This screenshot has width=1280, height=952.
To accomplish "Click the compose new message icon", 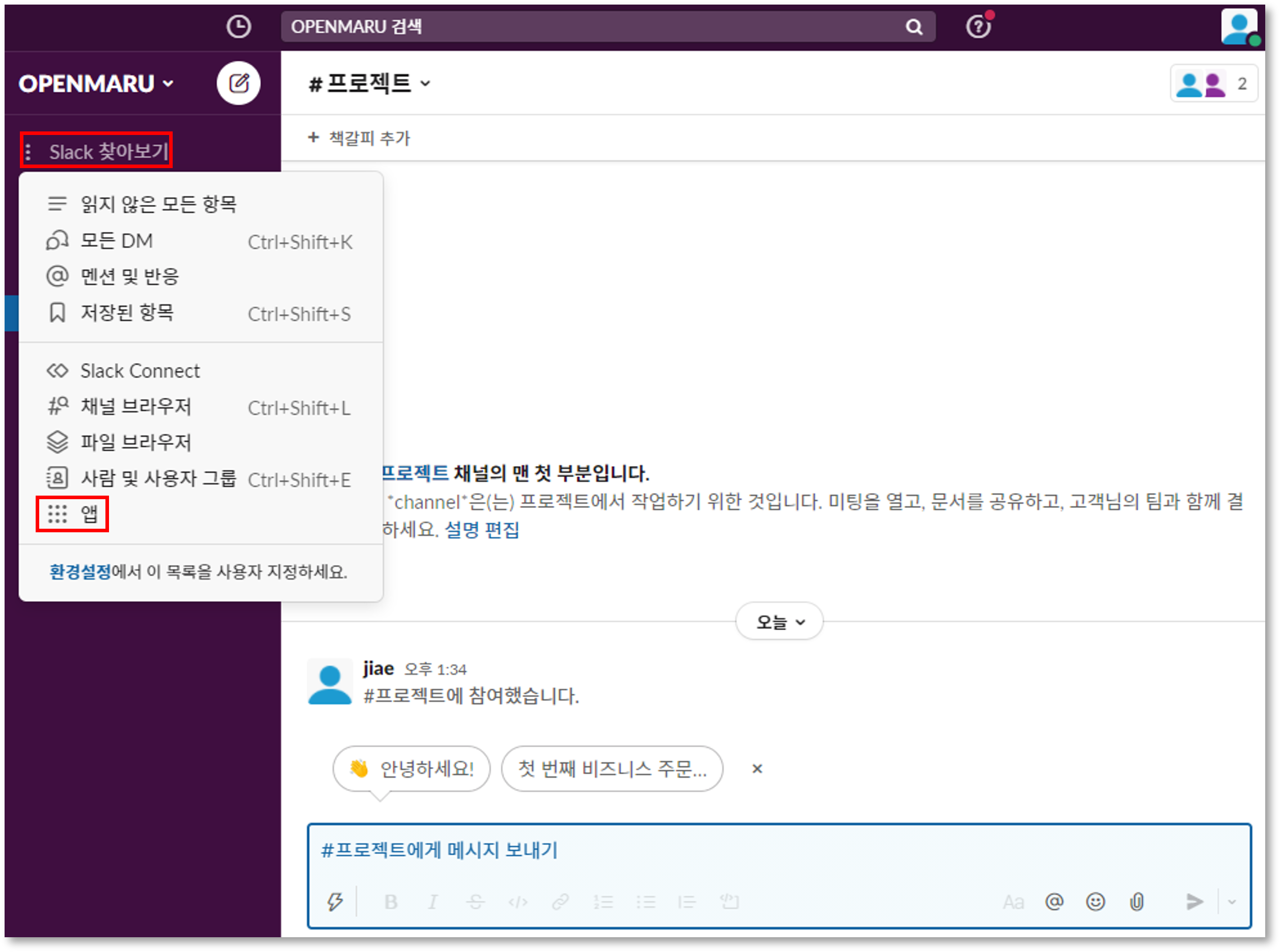I will [238, 84].
